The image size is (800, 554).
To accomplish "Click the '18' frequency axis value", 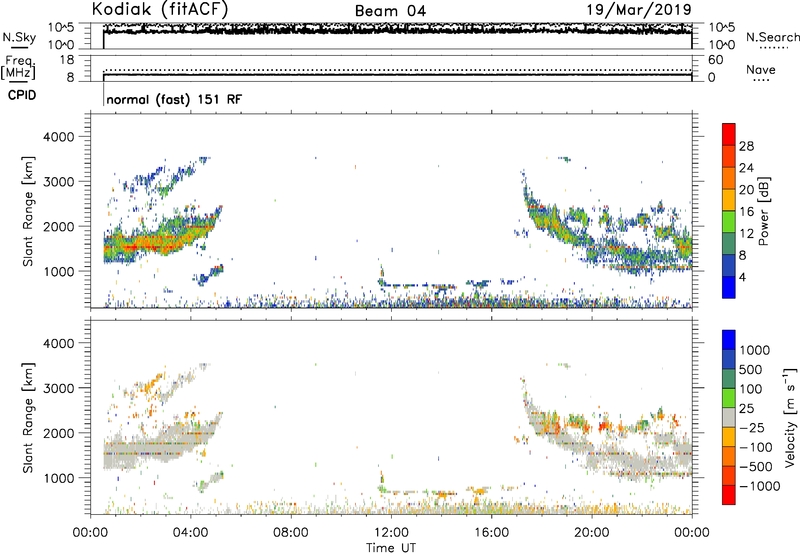I will (67, 60).
